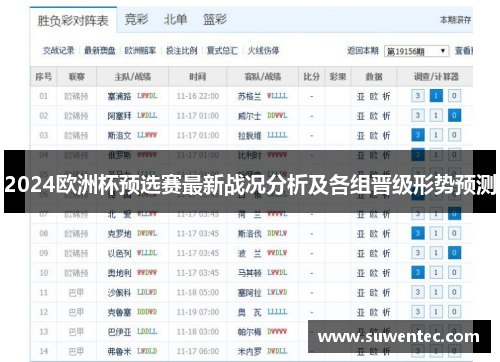Open 欧 data link in row 03
The width and height of the screenshot is (500, 362).
pyautogui.click(x=374, y=136)
